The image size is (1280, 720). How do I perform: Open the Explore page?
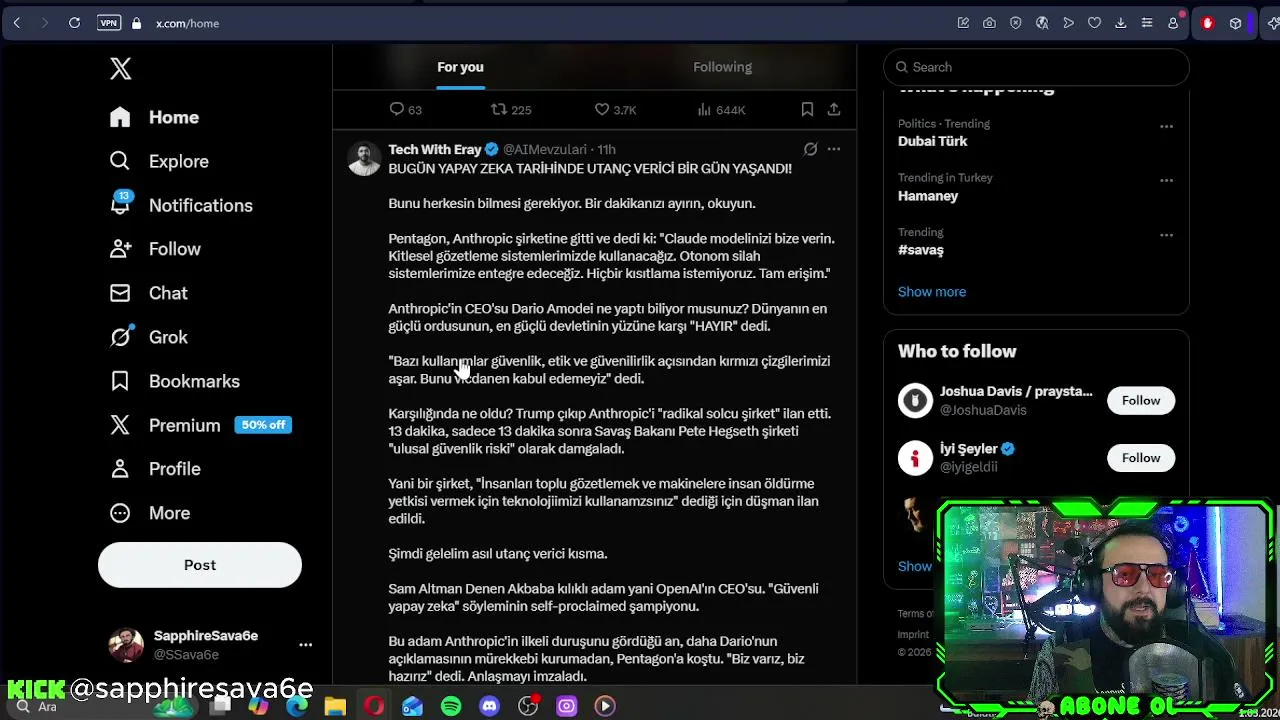click(x=160, y=161)
